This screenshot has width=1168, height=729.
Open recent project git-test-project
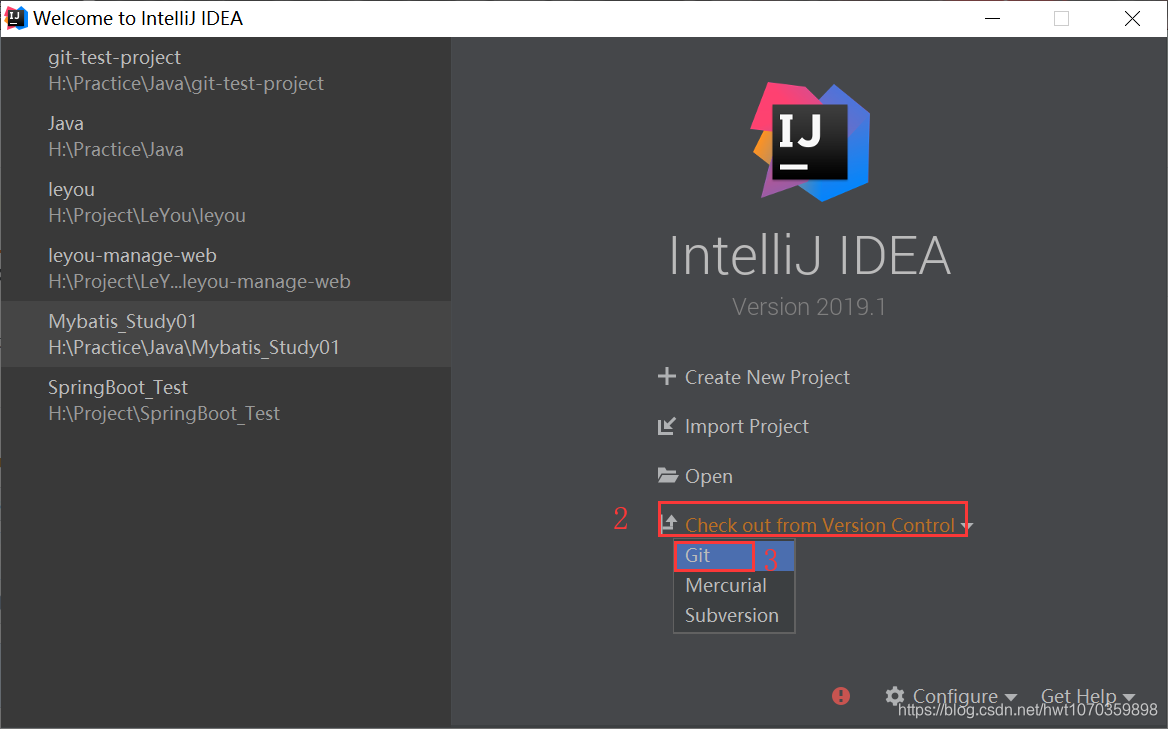click(226, 70)
